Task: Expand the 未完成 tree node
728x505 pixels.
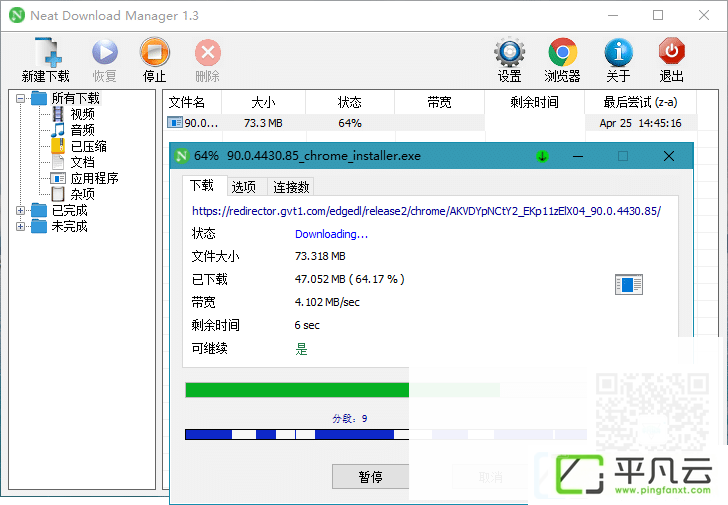Action: click(x=20, y=227)
